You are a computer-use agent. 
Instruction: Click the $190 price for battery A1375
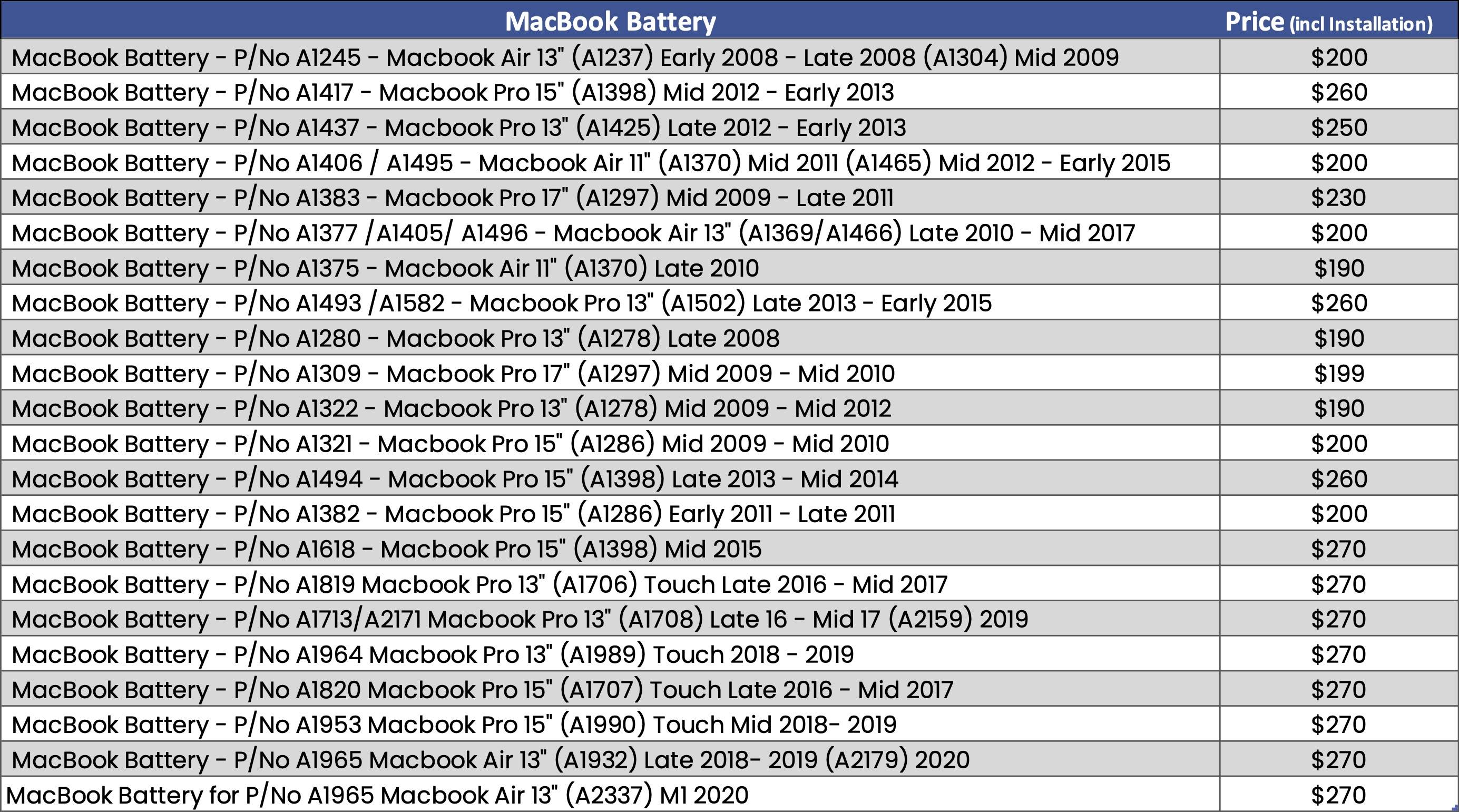(x=1339, y=268)
